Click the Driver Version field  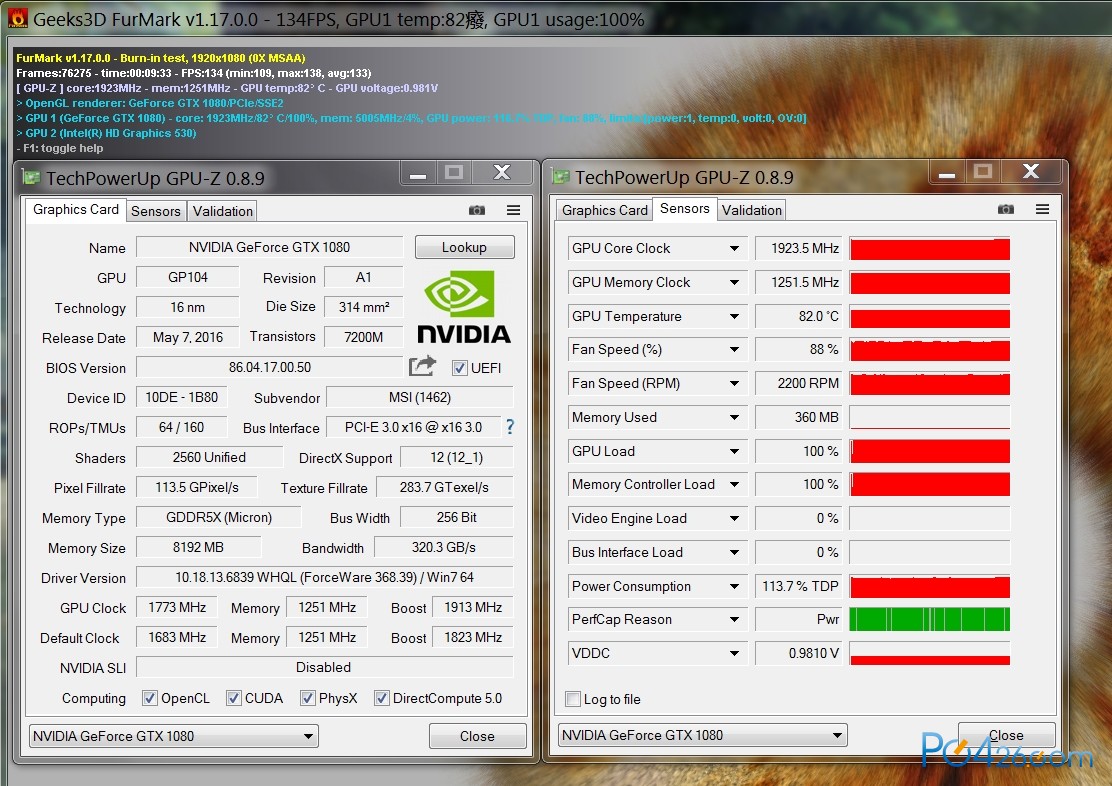point(325,577)
